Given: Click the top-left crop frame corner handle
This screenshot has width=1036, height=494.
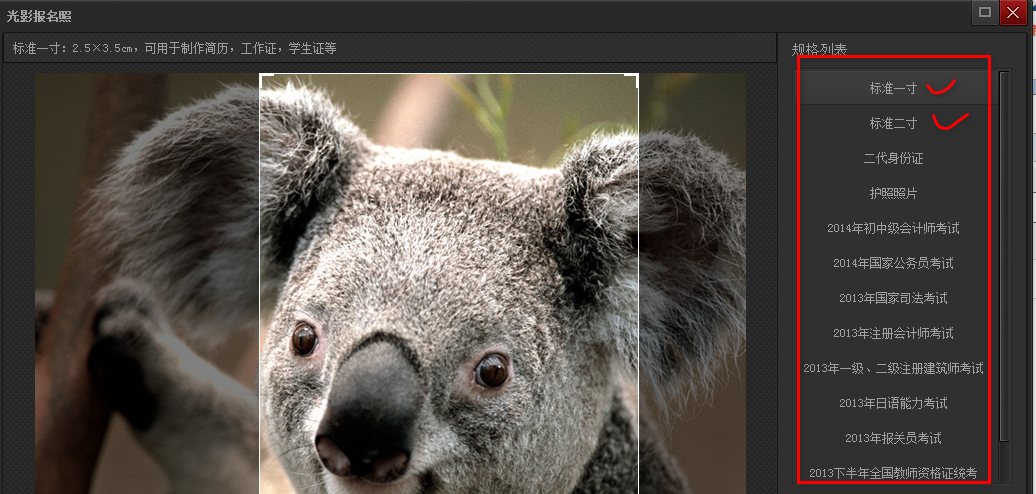Looking at the screenshot, I should pyautogui.click(x=267, y=81).
